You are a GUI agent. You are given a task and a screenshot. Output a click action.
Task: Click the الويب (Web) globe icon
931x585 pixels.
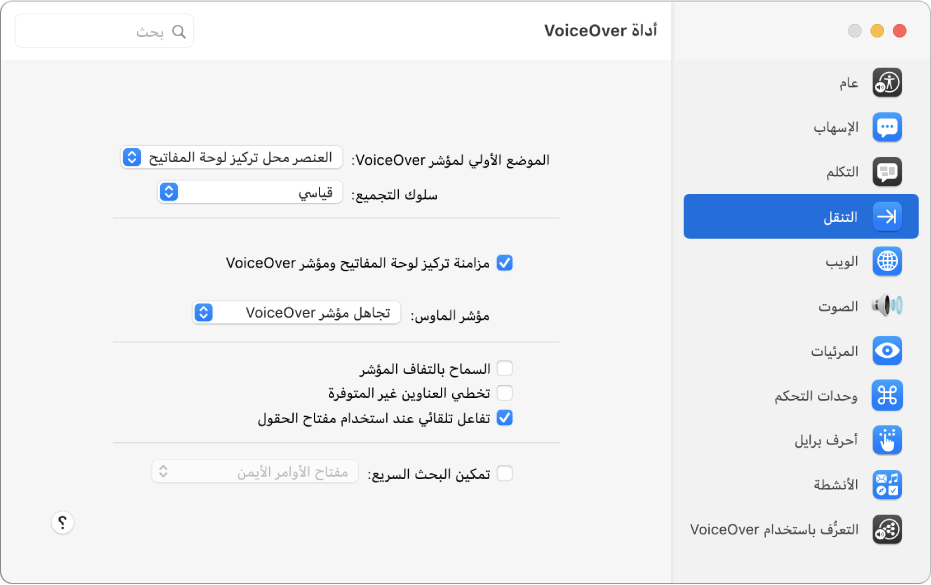[887, 261]
